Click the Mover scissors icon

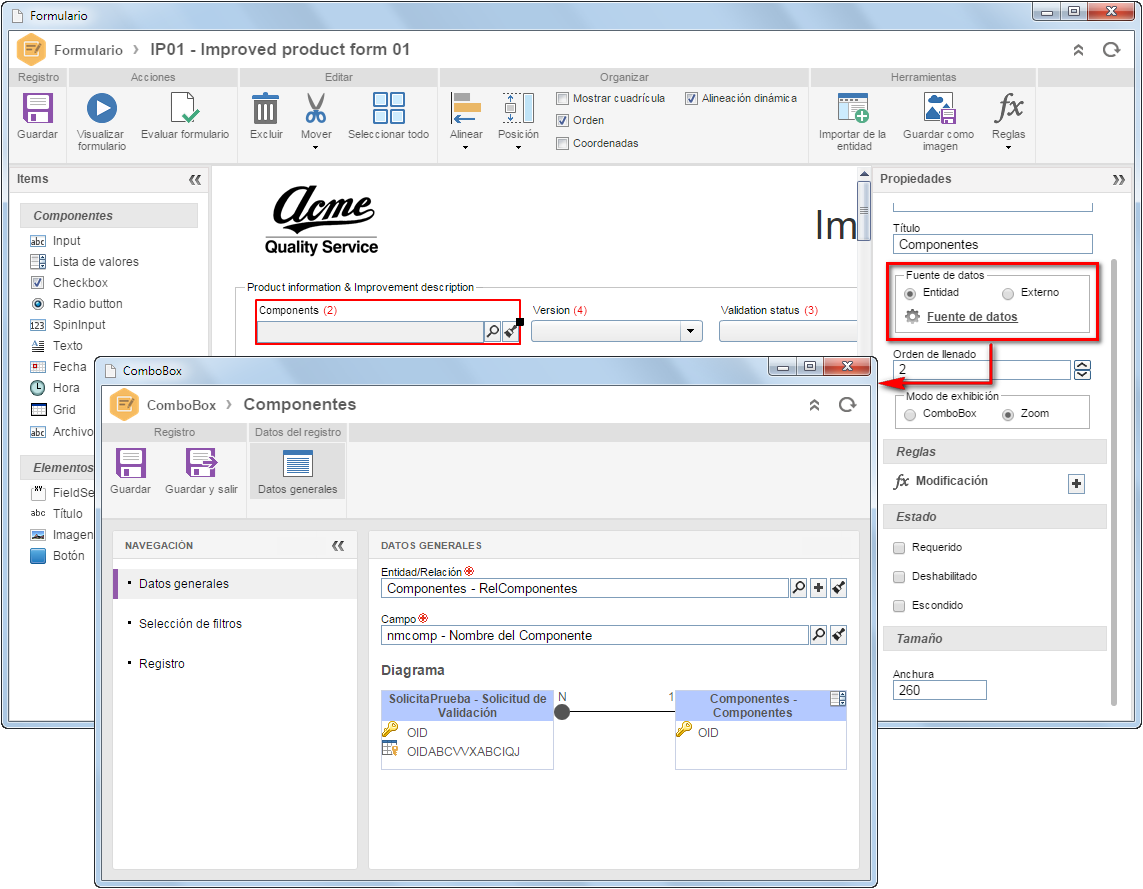click(316, 109)
